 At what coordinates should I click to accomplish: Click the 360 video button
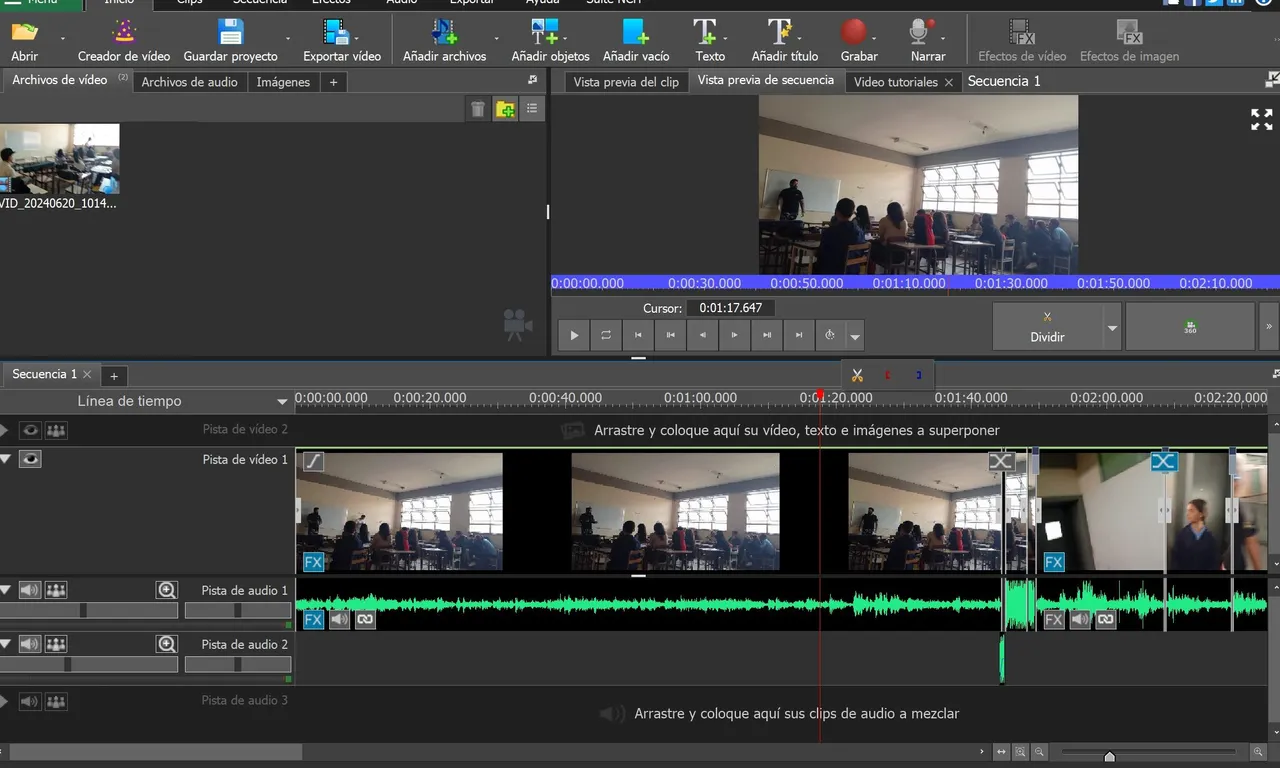1190,327
